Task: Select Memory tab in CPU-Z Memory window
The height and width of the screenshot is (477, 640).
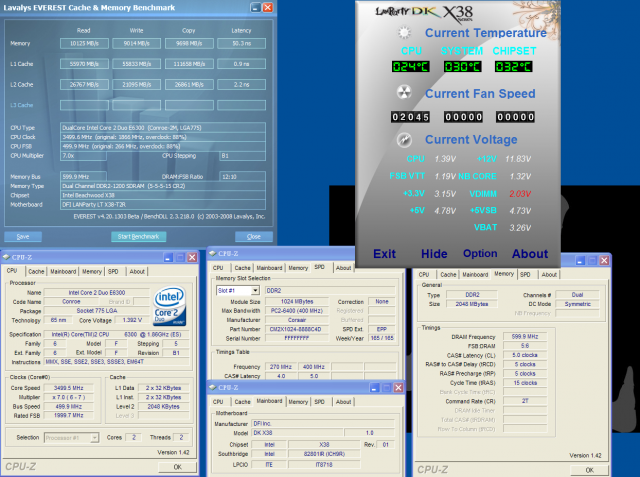Action: click(x=504, y=274)
